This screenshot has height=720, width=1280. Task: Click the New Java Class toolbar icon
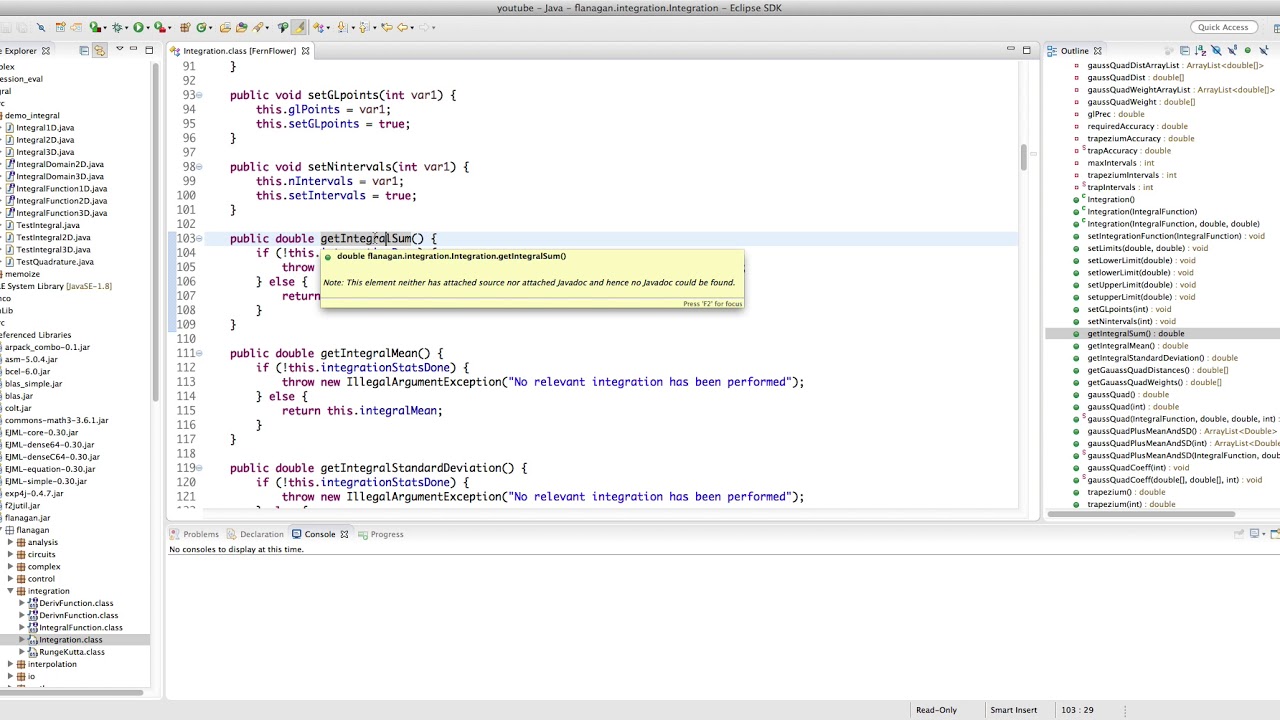coord(200,28)
